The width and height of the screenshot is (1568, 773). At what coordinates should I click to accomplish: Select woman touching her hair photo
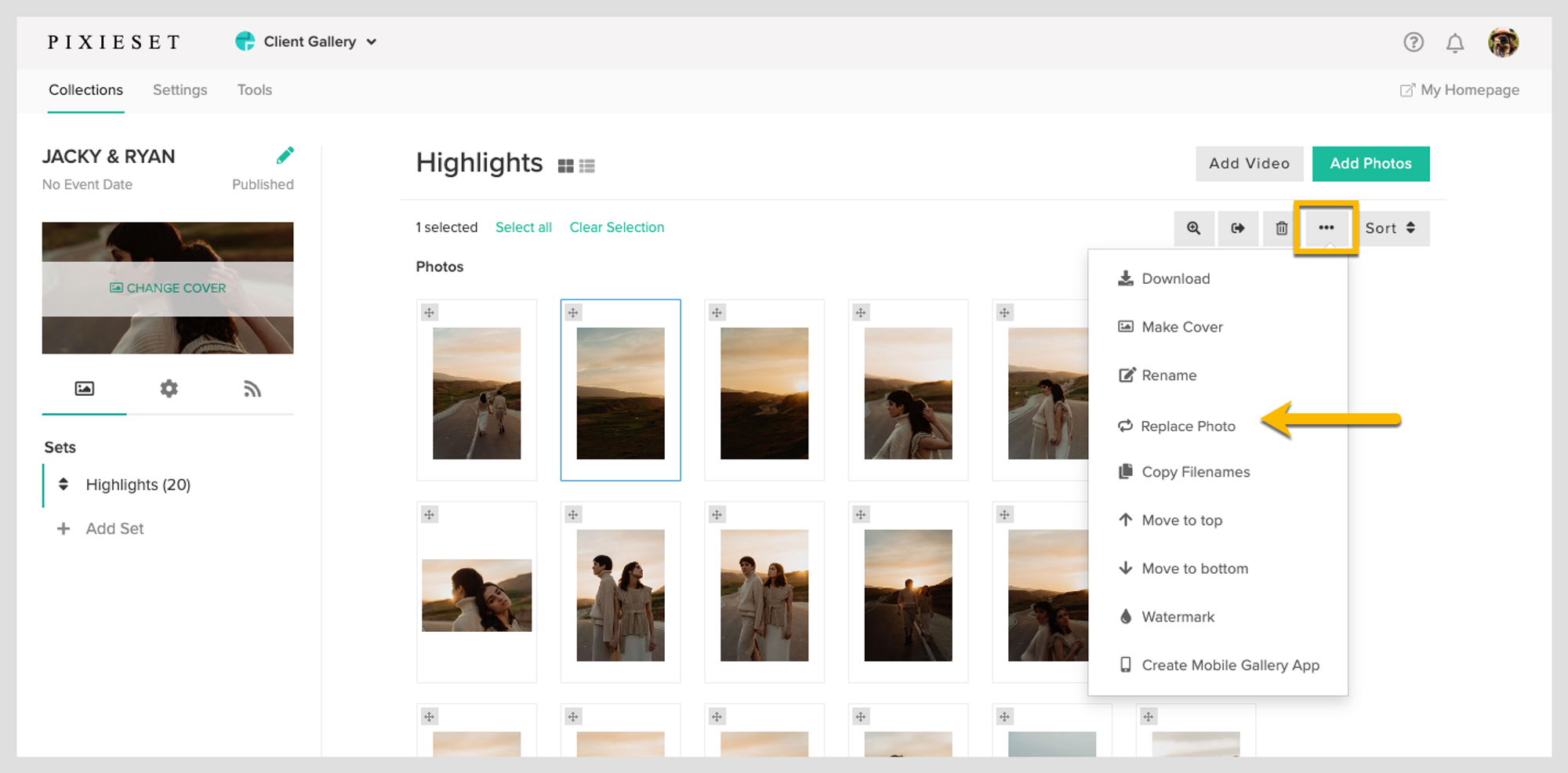point(908,394)
